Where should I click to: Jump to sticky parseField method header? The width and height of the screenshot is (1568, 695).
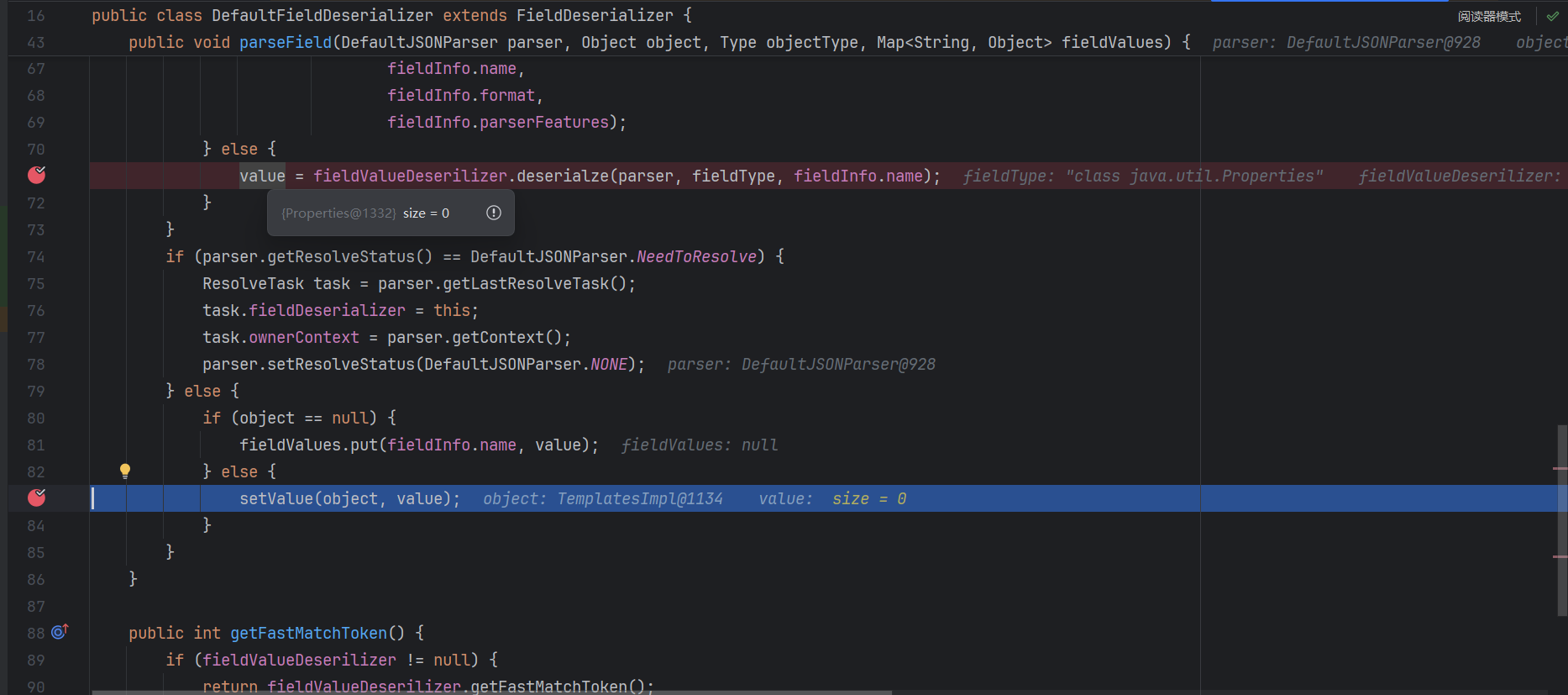[285, 43]
